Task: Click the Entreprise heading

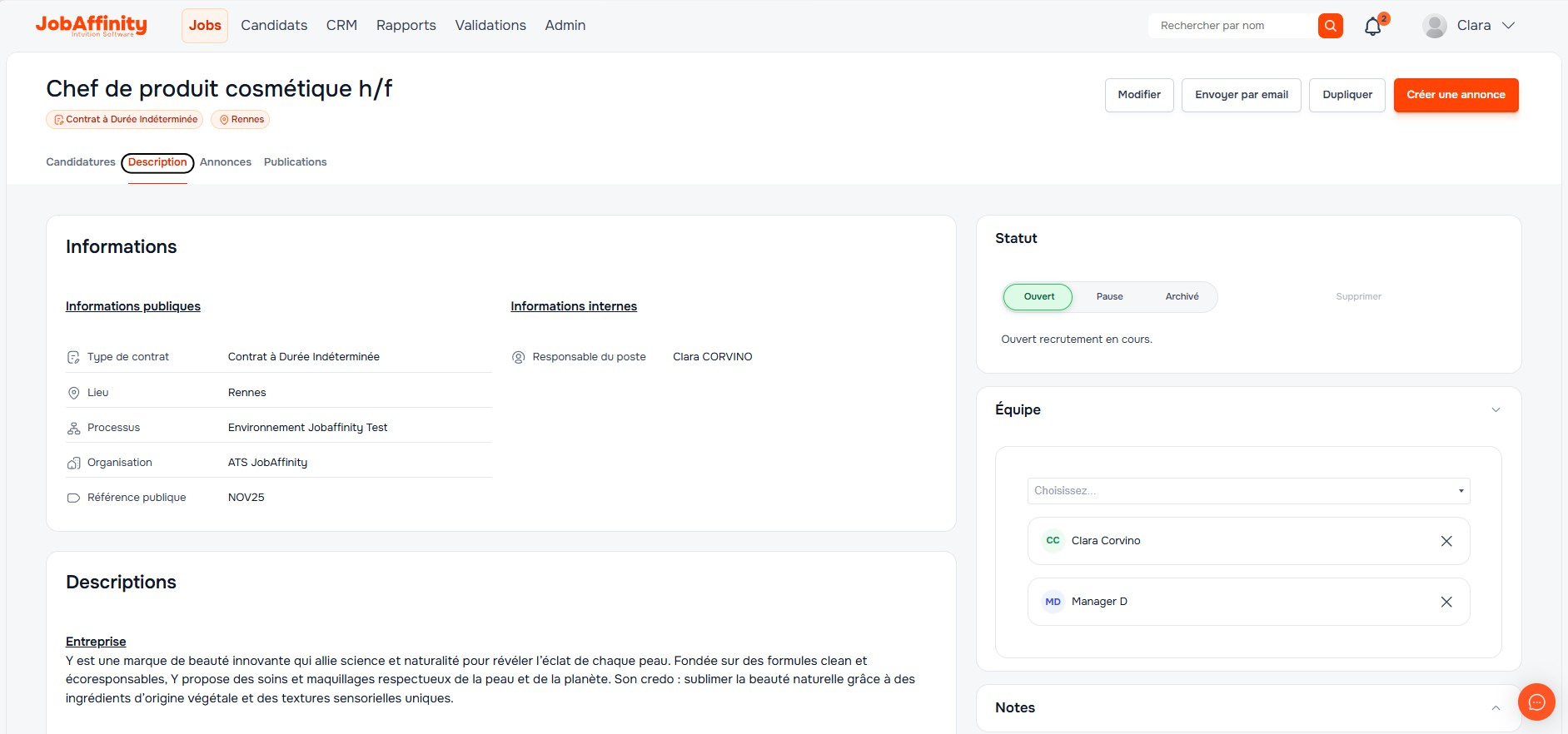Action: pos(96,642)
